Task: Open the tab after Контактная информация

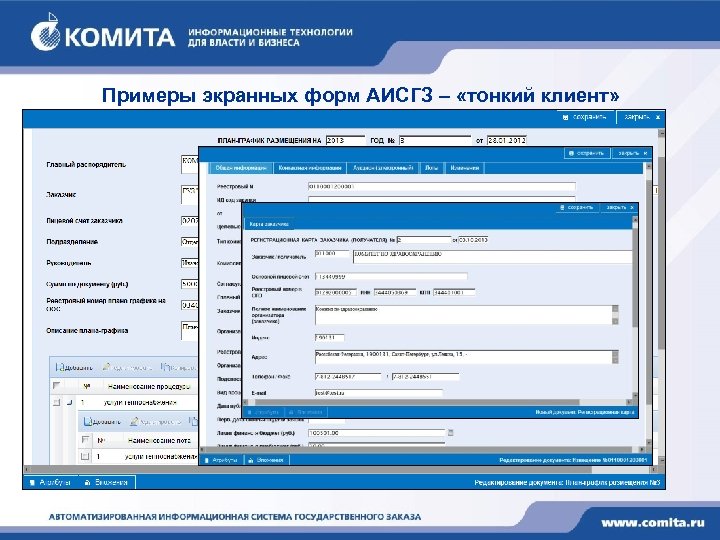Action: pyautogui.click(x=383, y=168)
